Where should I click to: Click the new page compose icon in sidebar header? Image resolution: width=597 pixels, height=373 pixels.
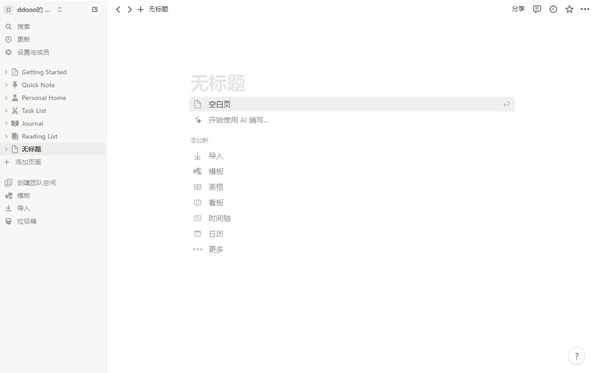click(95, 10)
